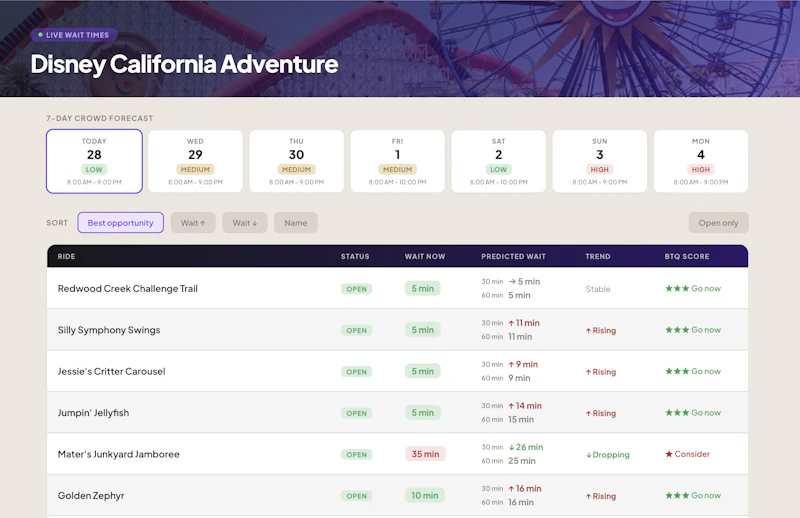Open Redwood Creek Challenge Trail ride
Image resolution: width=800 pixels, height=518 pixels.
click(128, 288)
